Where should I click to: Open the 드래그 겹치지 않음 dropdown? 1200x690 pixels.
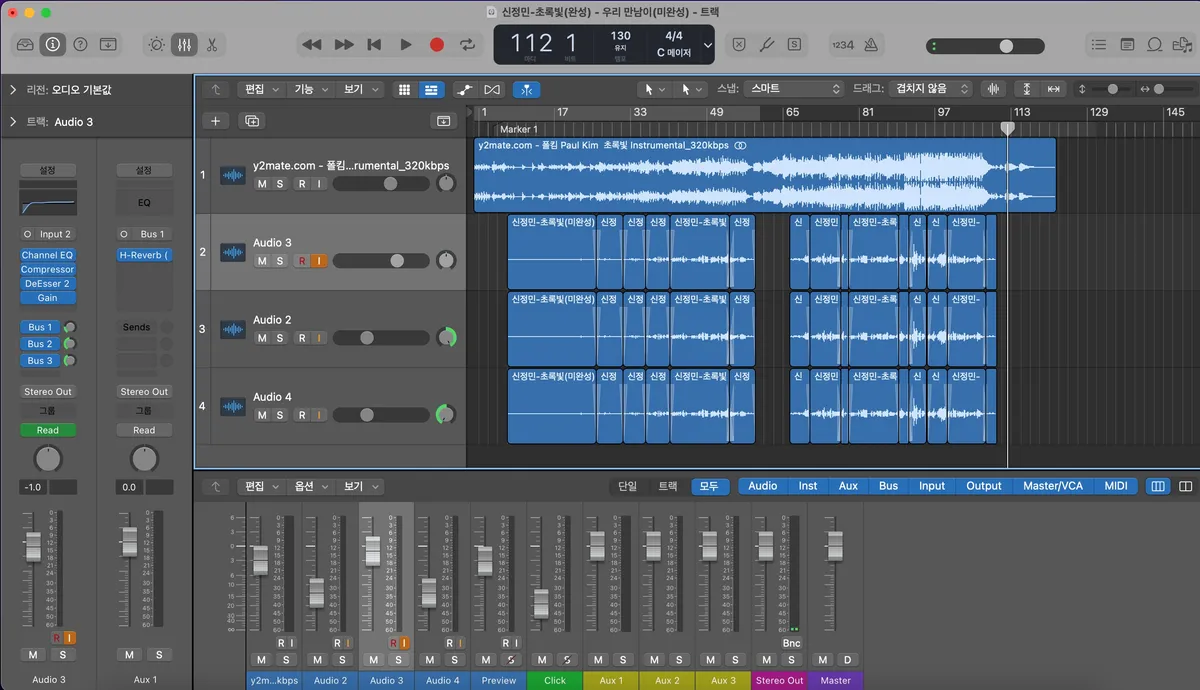pos(932,89)
